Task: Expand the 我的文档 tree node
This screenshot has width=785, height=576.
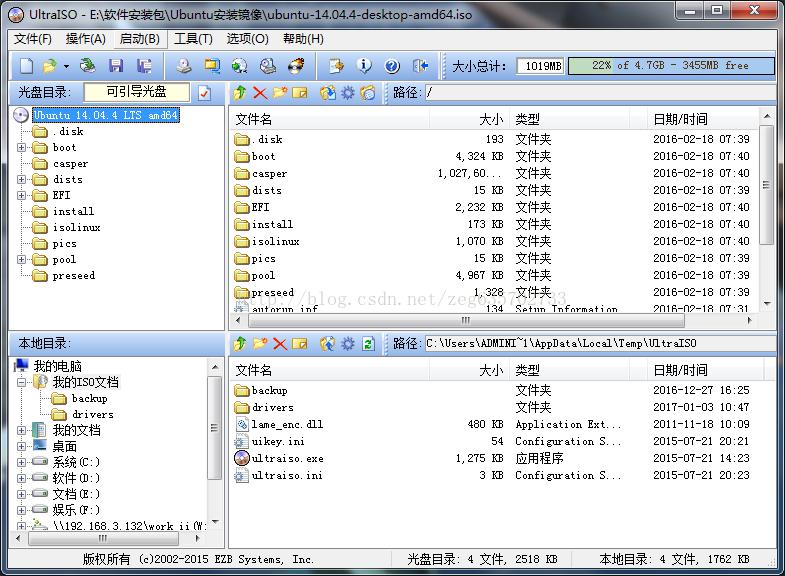Action: pos(21,430)
